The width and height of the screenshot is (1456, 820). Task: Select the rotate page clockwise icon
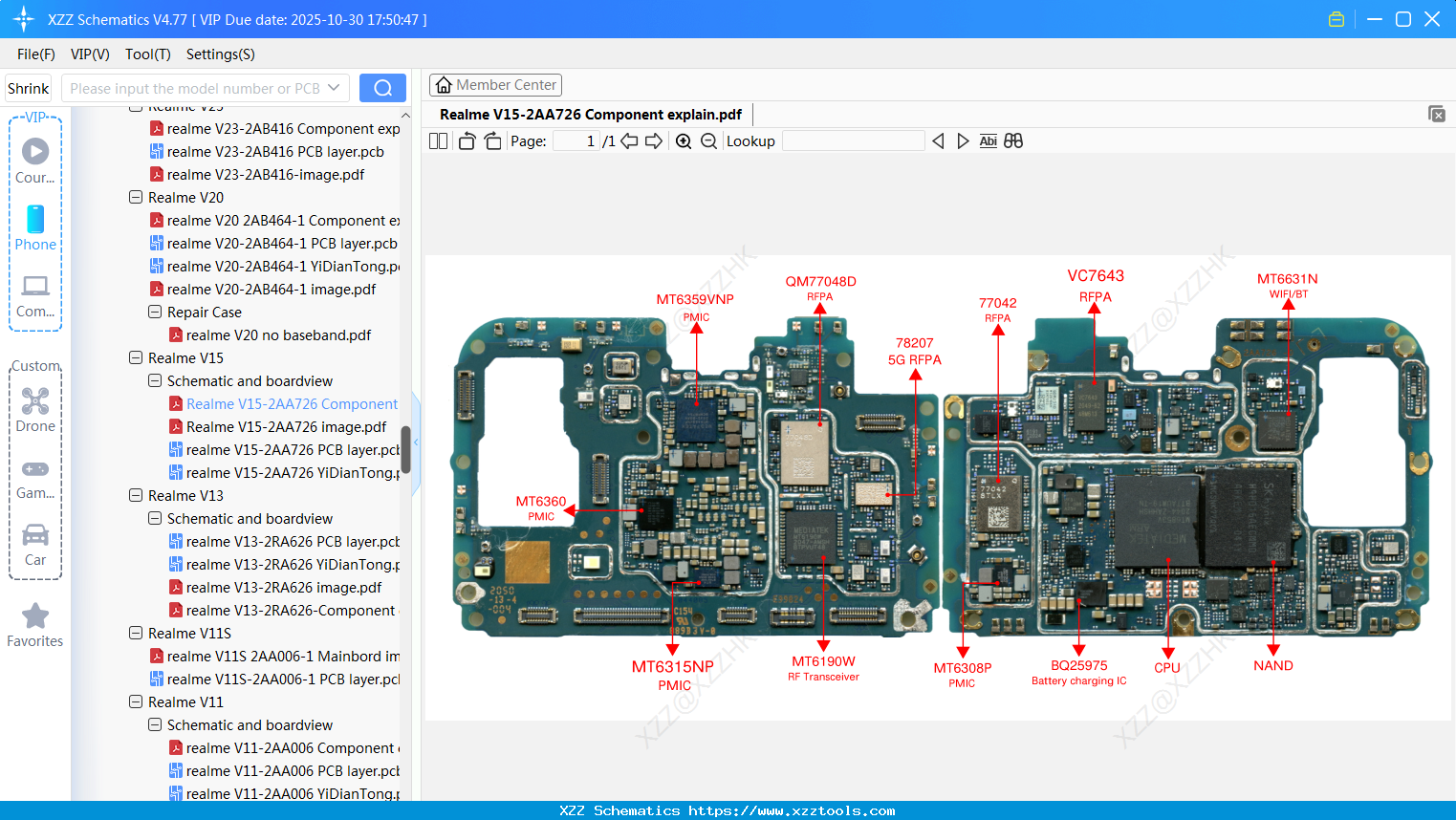(492, 140)
